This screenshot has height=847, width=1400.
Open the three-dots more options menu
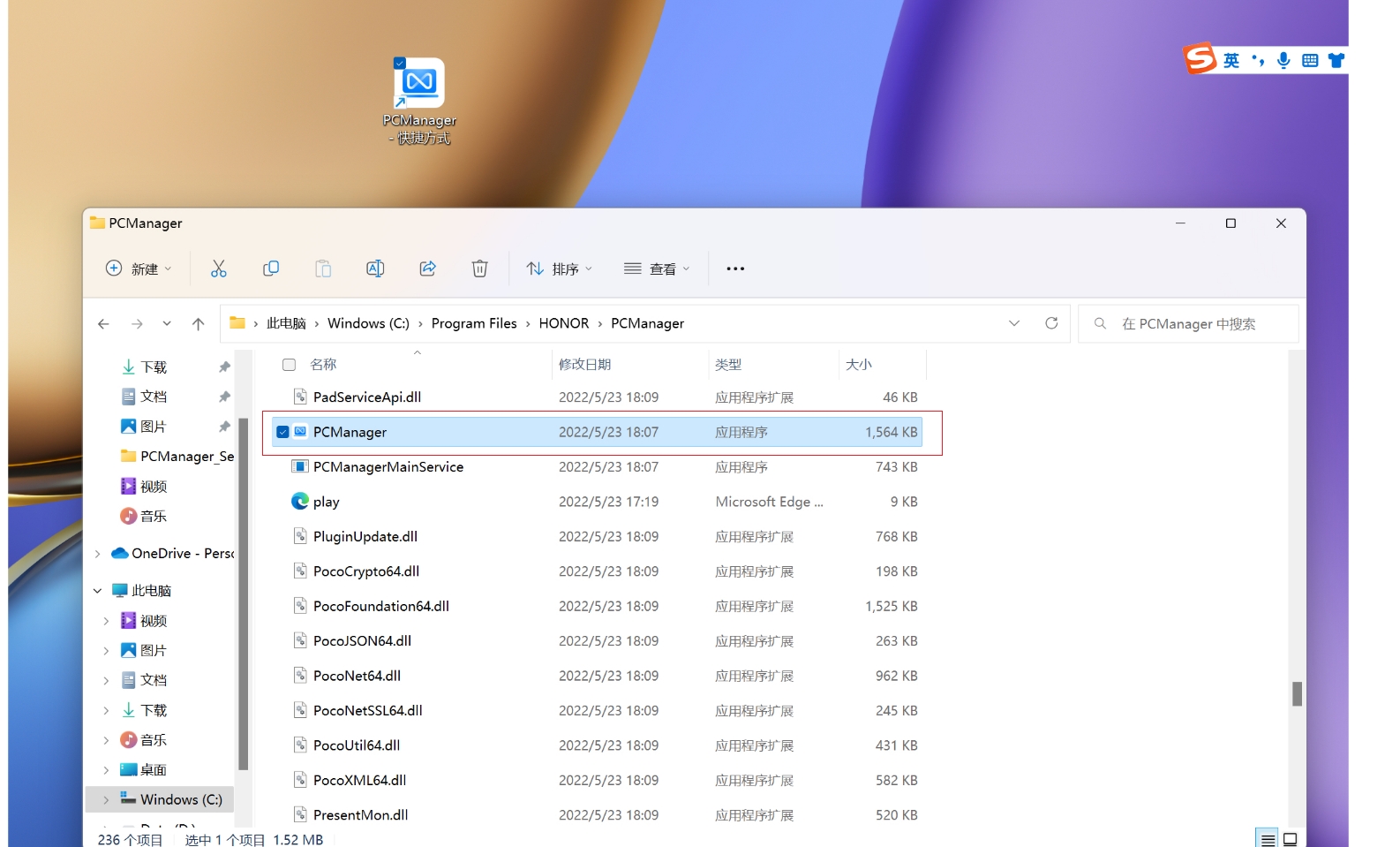(x=735, y=268)
